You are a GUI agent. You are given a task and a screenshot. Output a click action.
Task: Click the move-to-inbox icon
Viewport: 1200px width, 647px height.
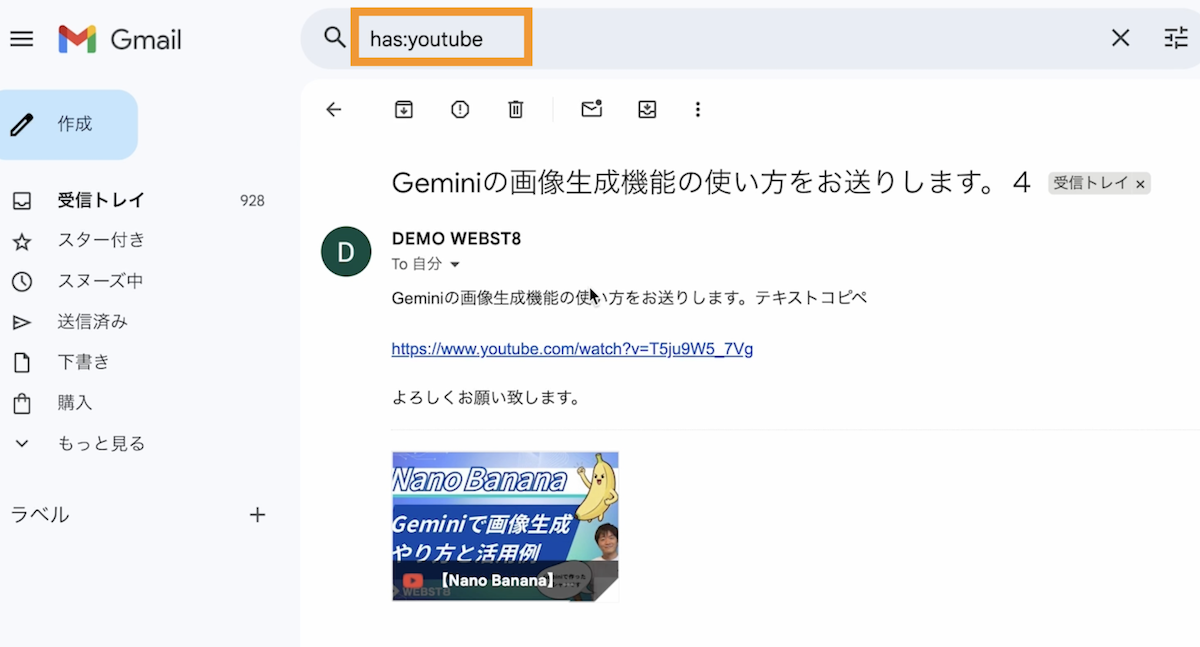(647, 110)
